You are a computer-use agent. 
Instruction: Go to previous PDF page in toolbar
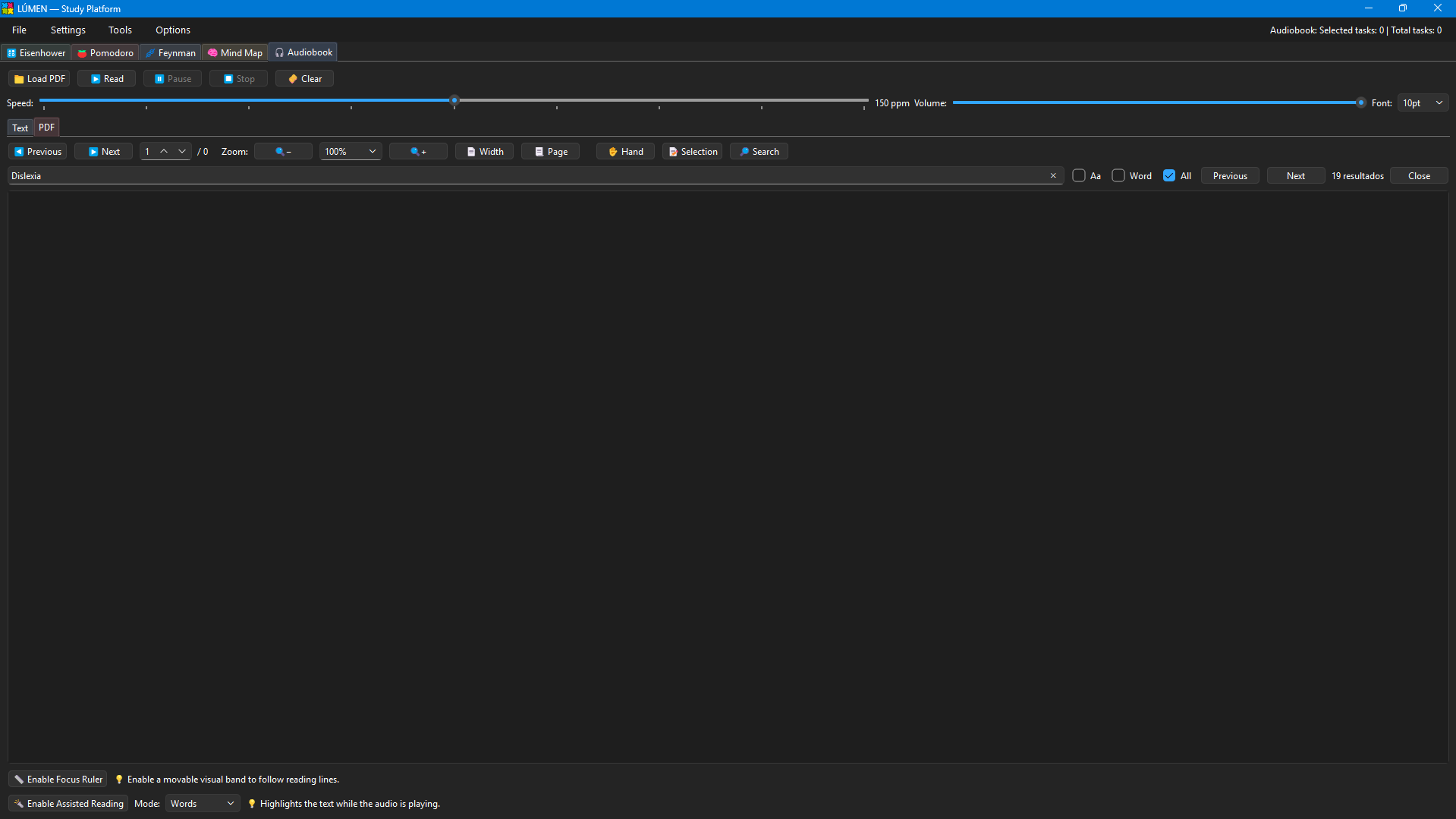tap(37, 152)
